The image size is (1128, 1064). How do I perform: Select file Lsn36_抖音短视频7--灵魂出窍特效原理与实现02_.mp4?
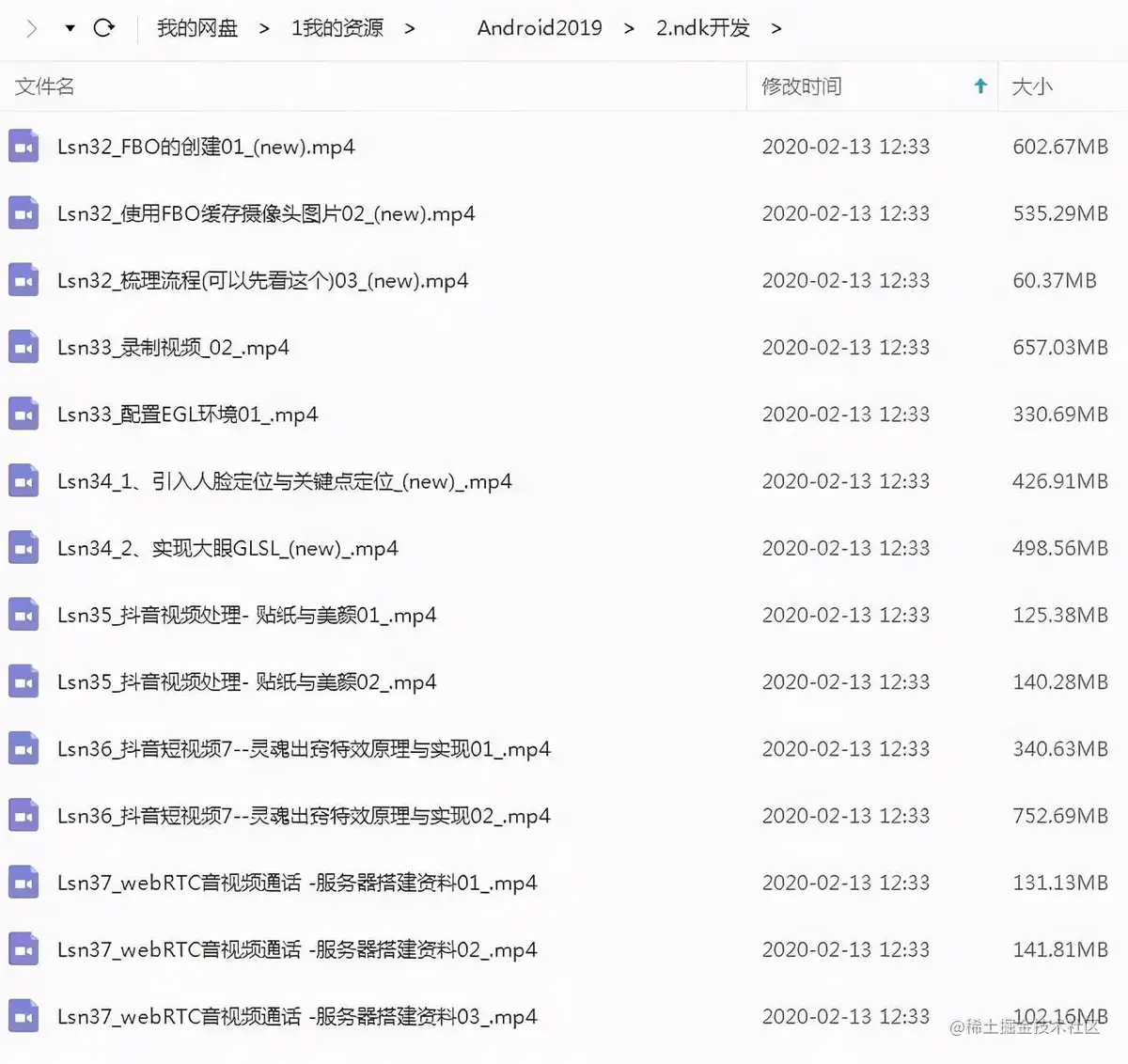tap(304, 816)
